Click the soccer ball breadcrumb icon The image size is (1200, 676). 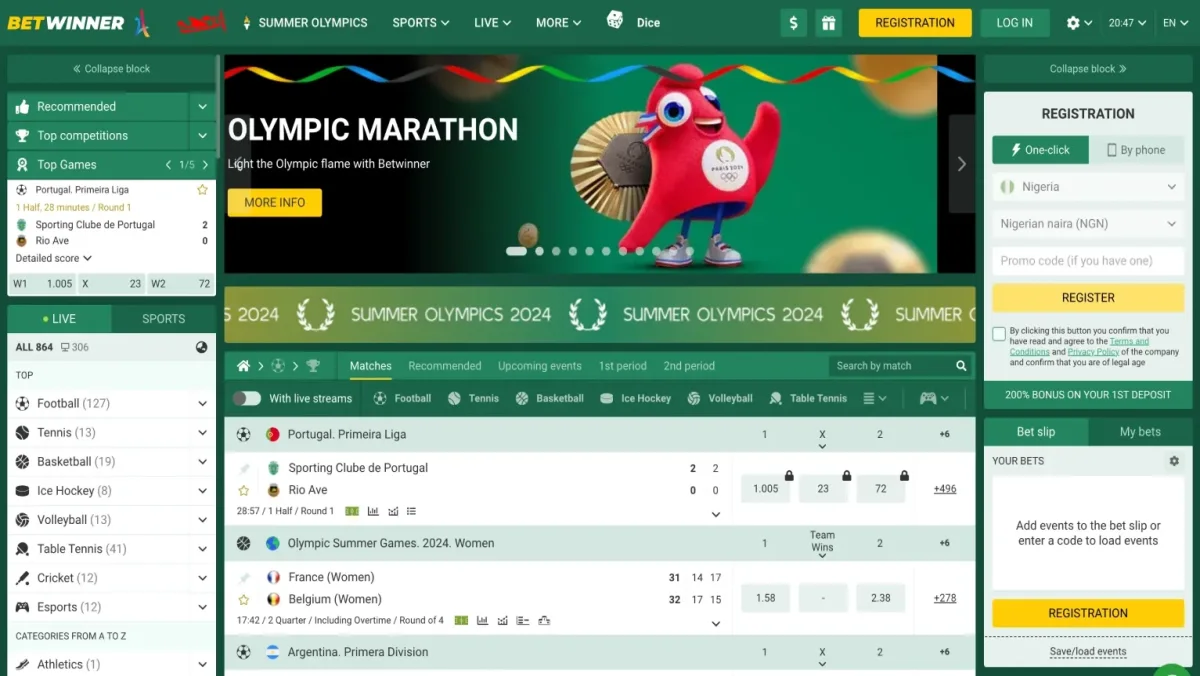tap(278, 366)
